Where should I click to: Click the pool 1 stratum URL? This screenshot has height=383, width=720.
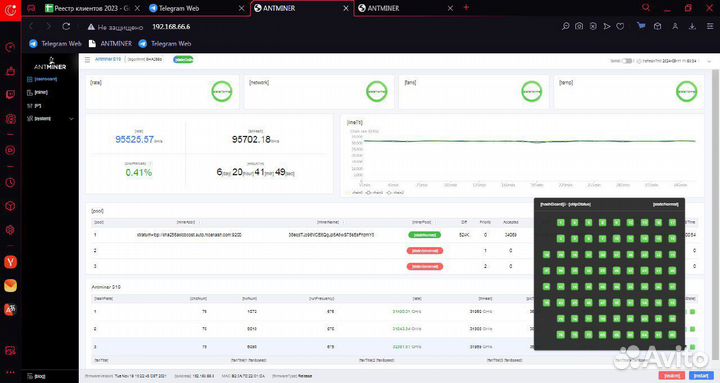(x=189, y=235)
